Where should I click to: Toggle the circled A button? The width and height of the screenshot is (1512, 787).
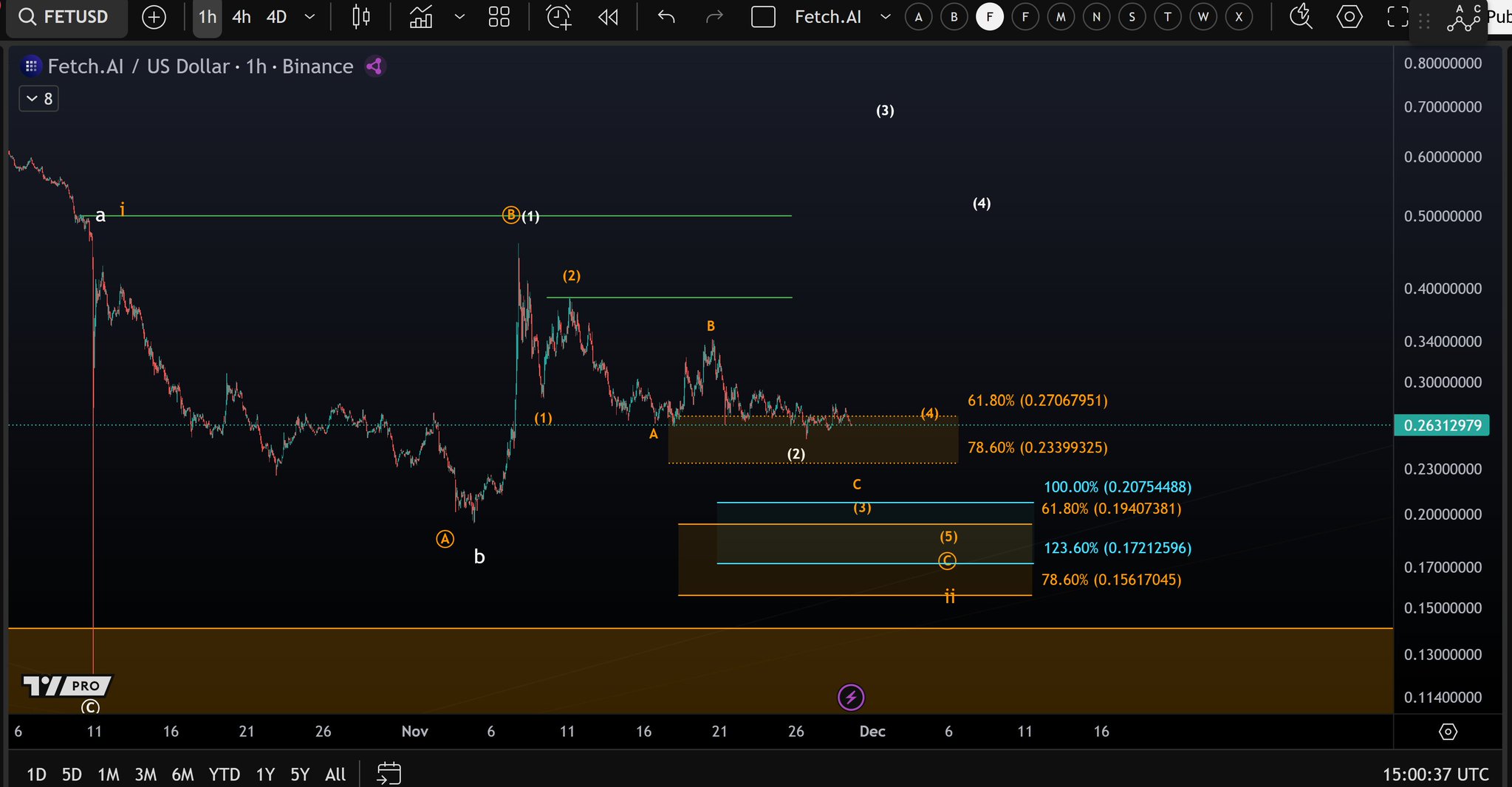tap(918, 17)
